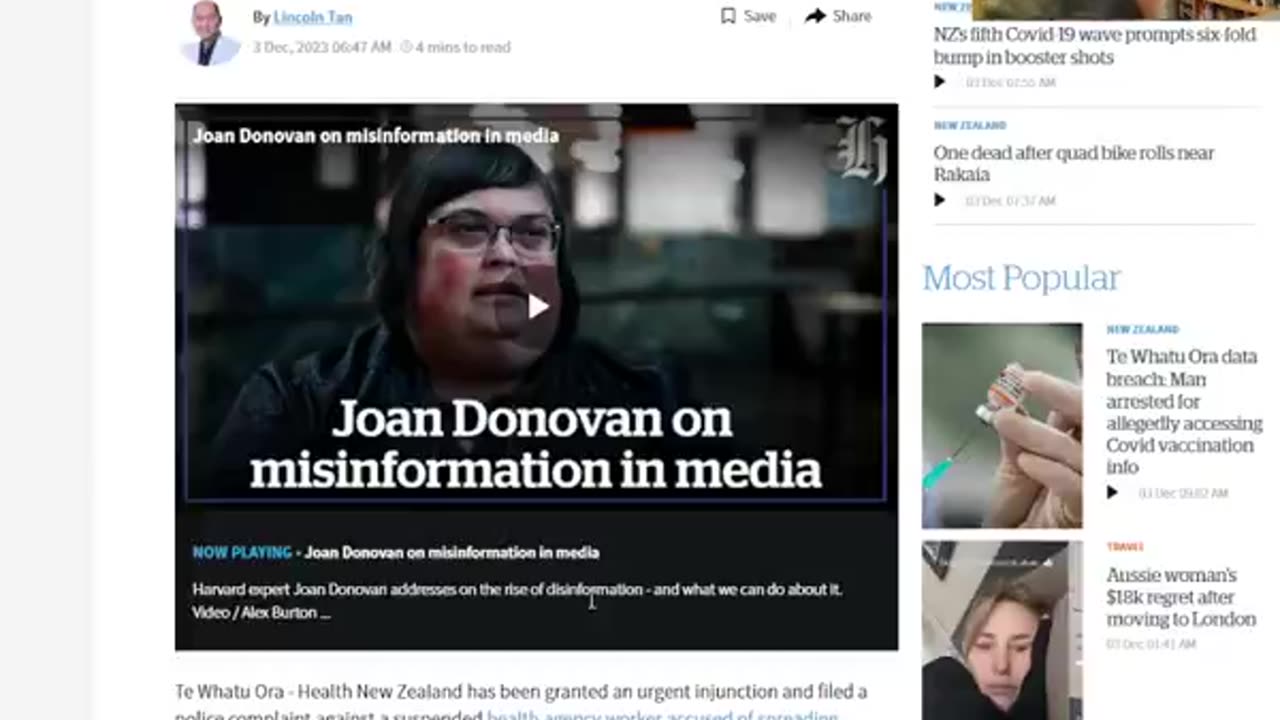
Task: Click the large 'misinformation in media' headline on video
Action: (x=536, y=470)
